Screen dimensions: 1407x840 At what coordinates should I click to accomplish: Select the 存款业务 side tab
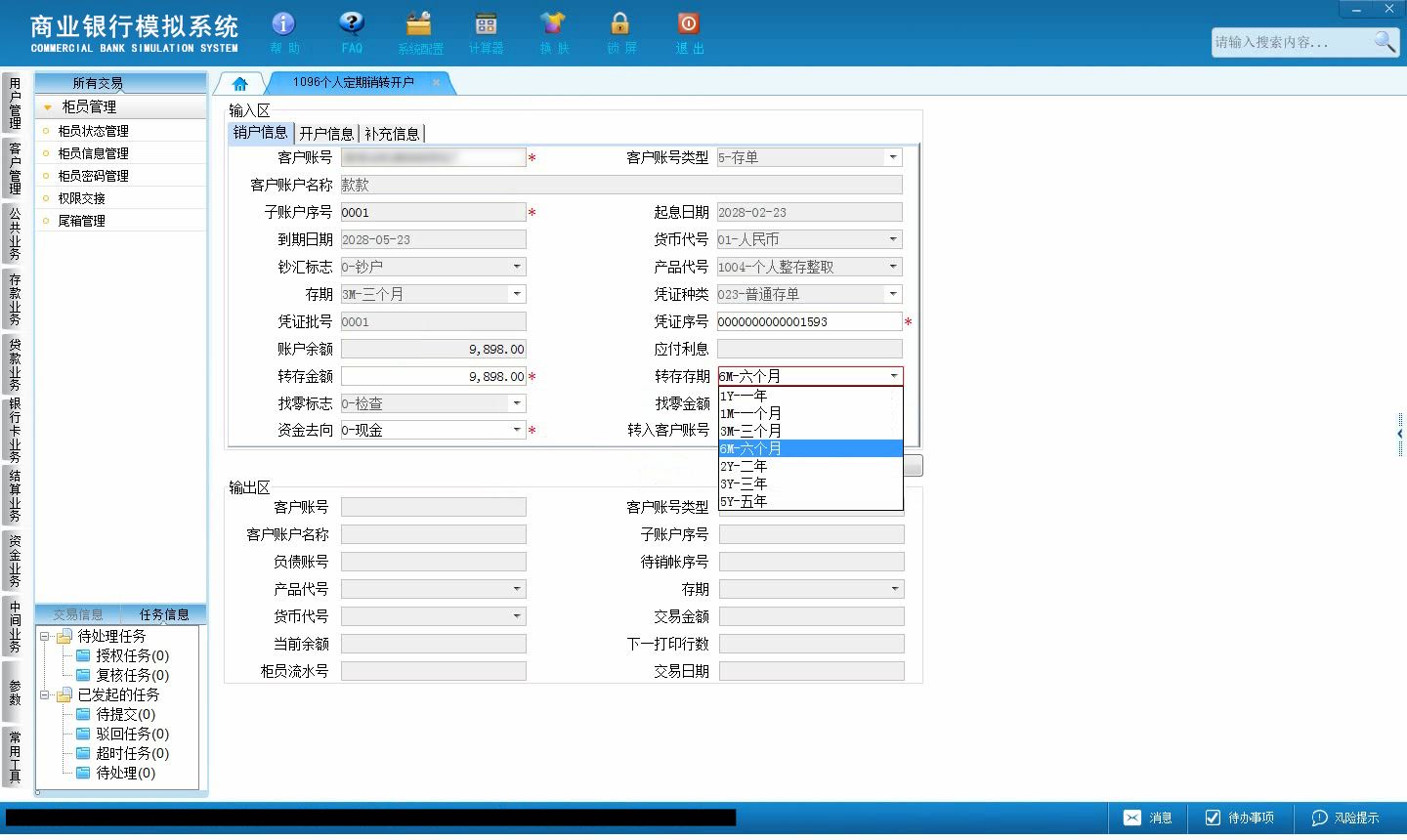point(14,299)
